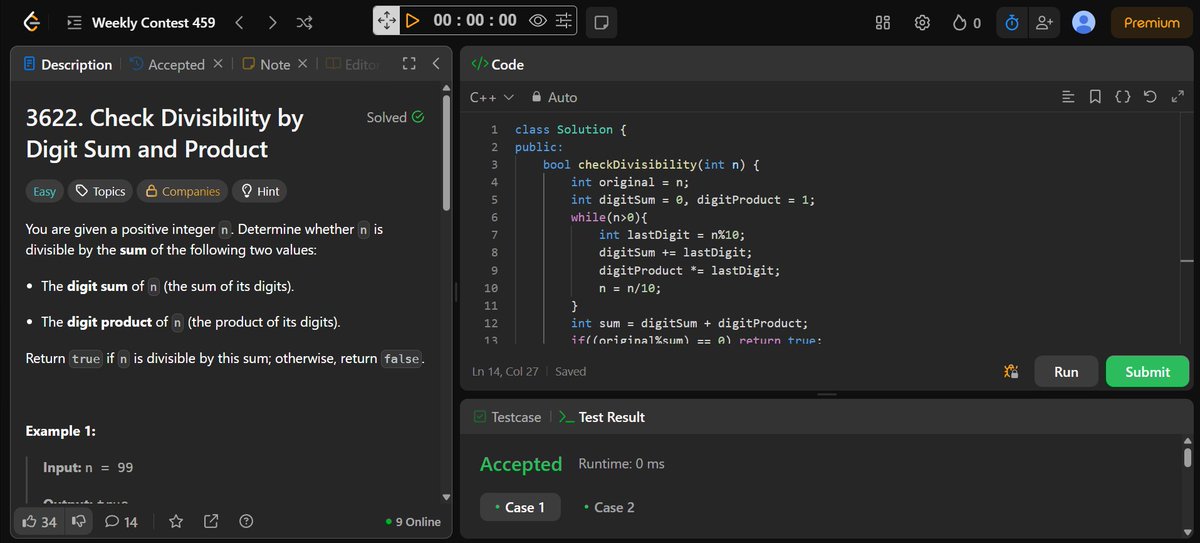Run the code
Image resolution: width=1200 pixels, height=543 pixels.
pyautogui.click(x=1066, y=371)
